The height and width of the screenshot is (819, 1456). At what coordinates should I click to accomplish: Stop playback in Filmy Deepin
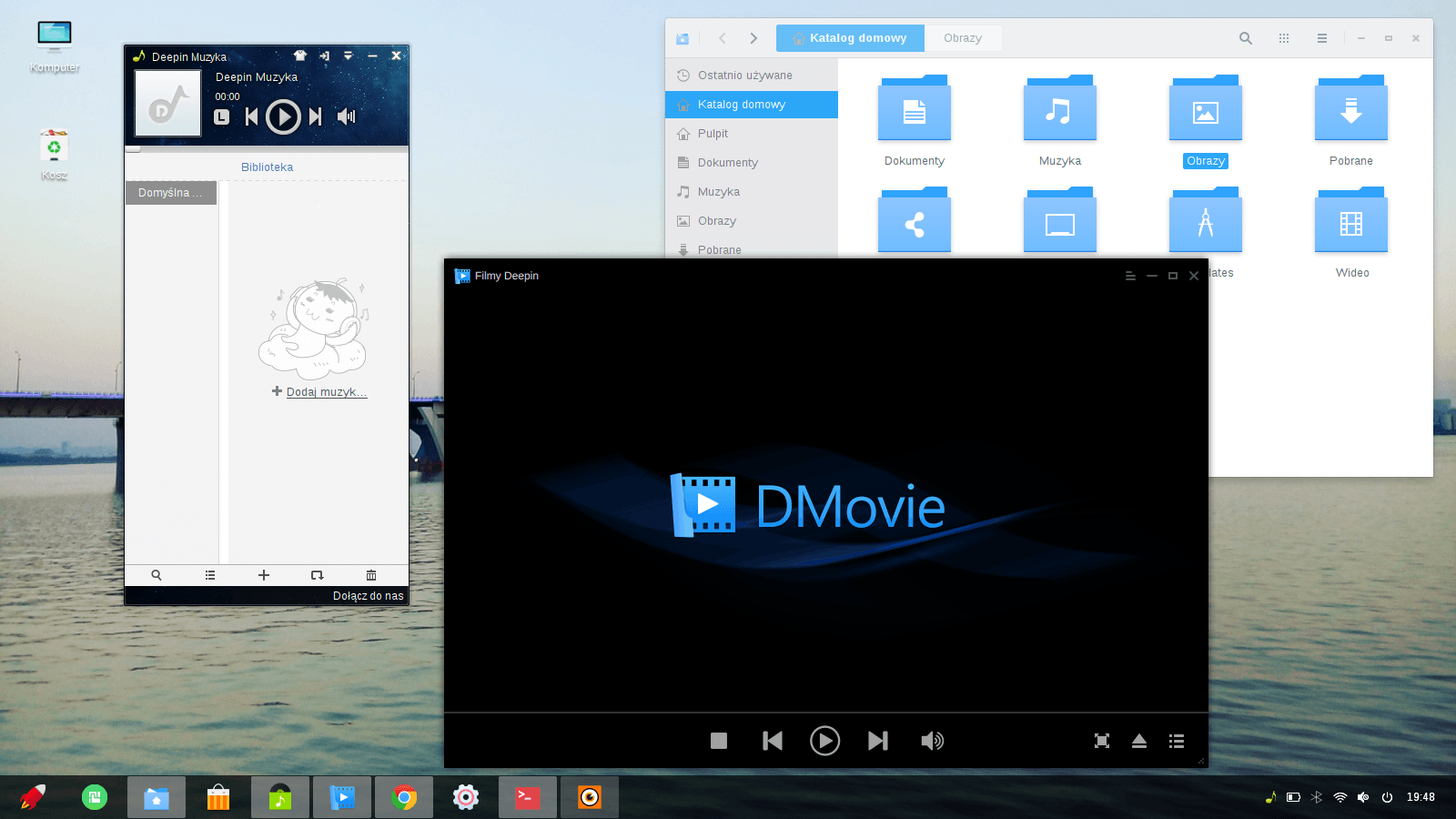click(719, 741)
